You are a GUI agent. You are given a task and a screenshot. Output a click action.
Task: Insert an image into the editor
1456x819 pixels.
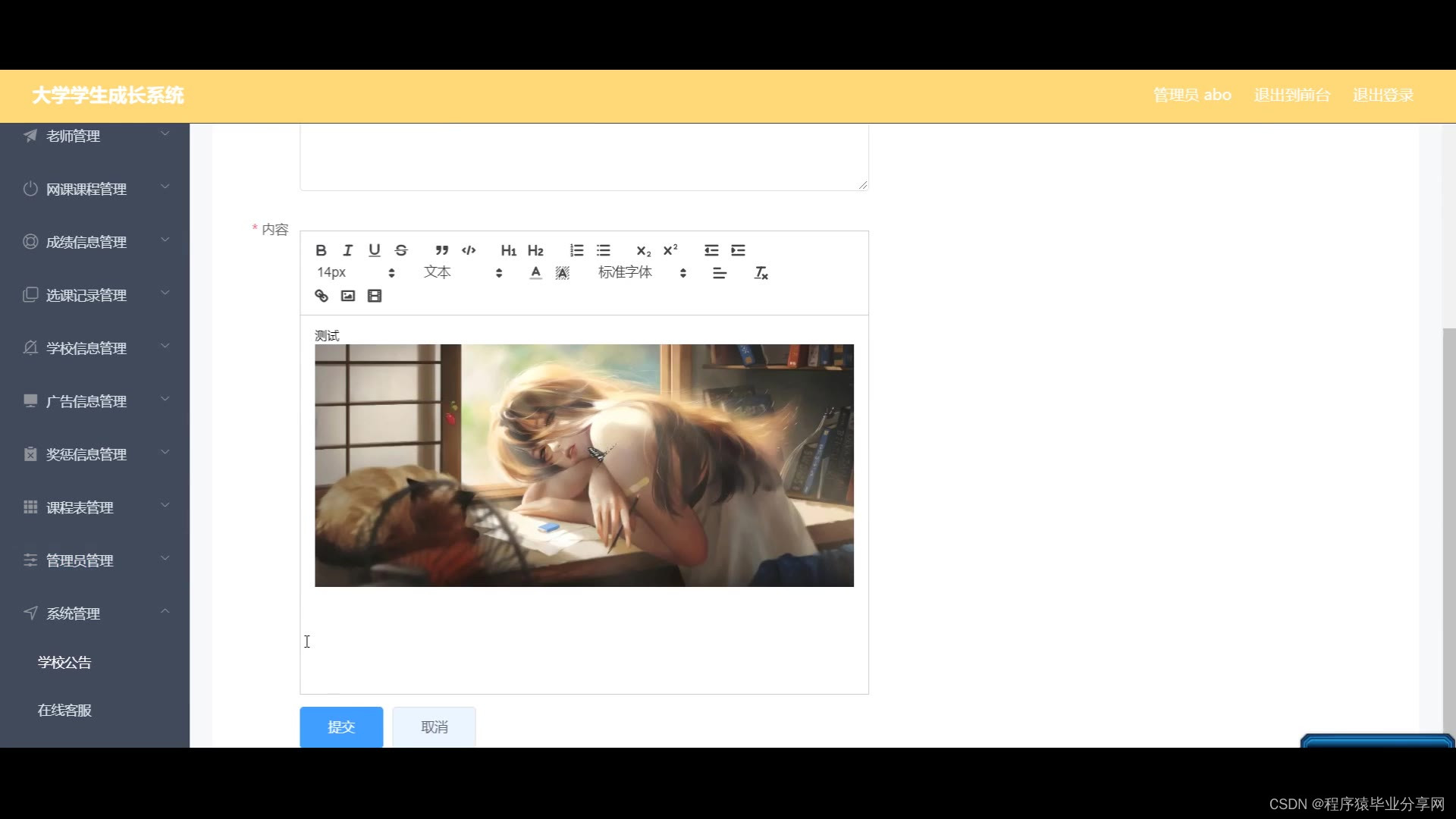[x=348, y=296]
